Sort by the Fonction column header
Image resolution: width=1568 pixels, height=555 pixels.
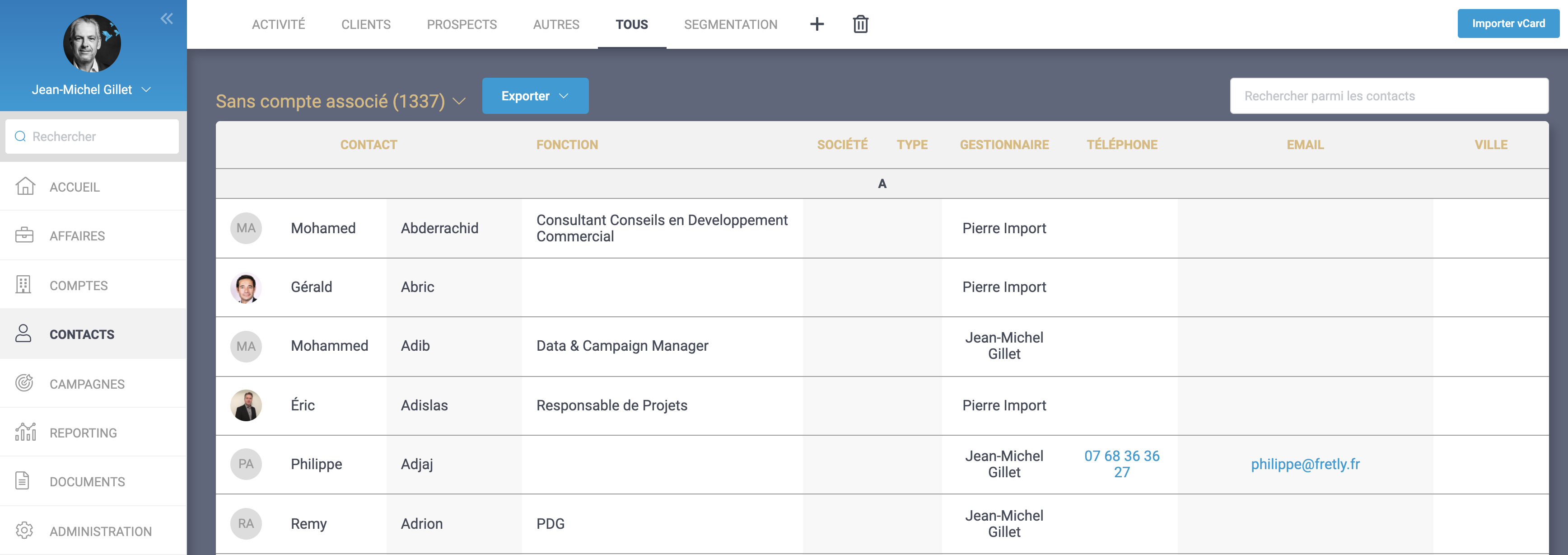click(x=567, y=145)
